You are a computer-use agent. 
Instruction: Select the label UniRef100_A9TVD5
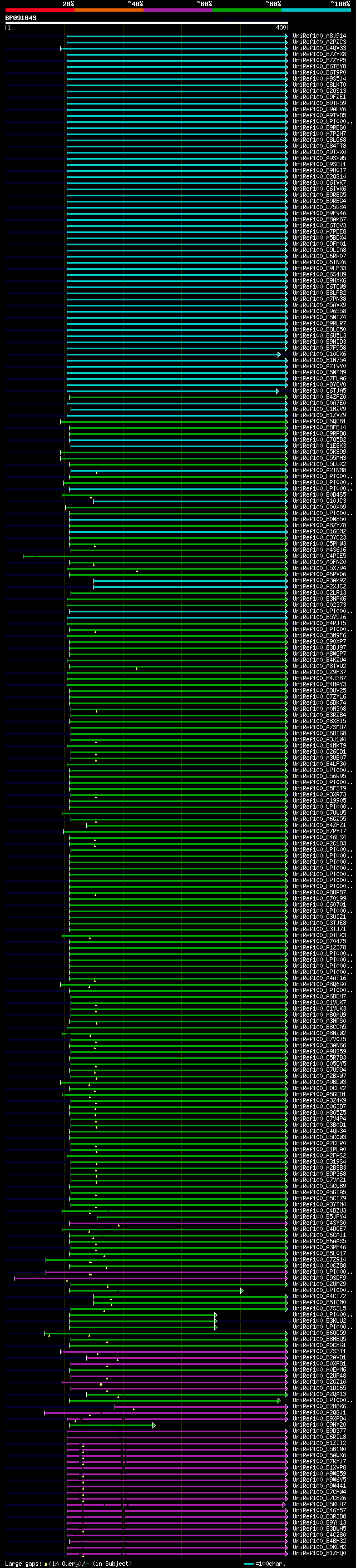[x=319, y=115]
